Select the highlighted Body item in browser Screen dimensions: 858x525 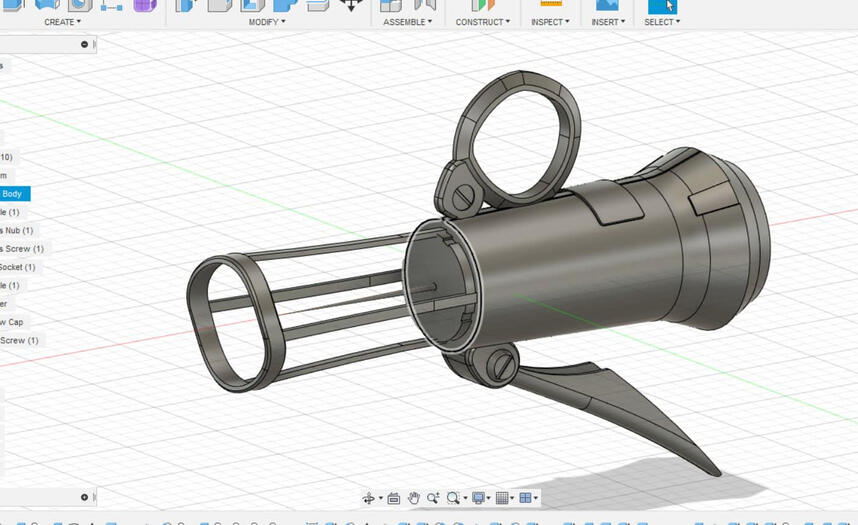13,194
